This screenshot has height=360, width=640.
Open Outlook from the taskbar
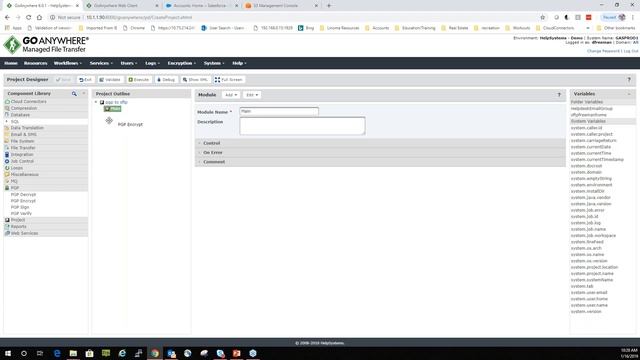click(x=171, y=353)
